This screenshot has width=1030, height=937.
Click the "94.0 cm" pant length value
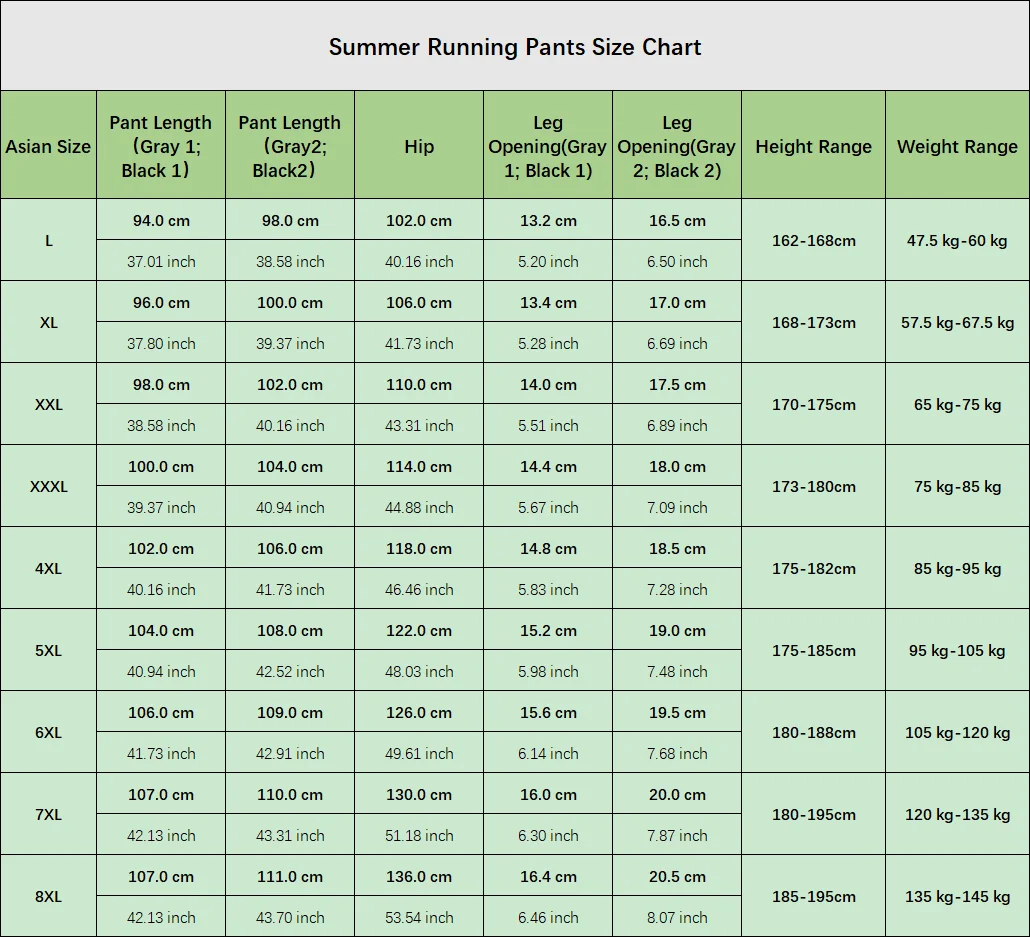(x=161, y=221)
